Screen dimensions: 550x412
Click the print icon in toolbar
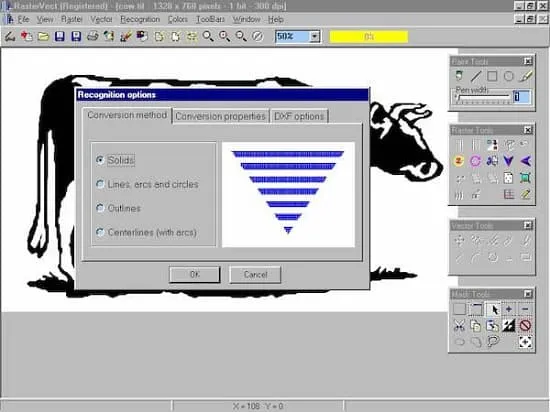click(x=93, y=36)
